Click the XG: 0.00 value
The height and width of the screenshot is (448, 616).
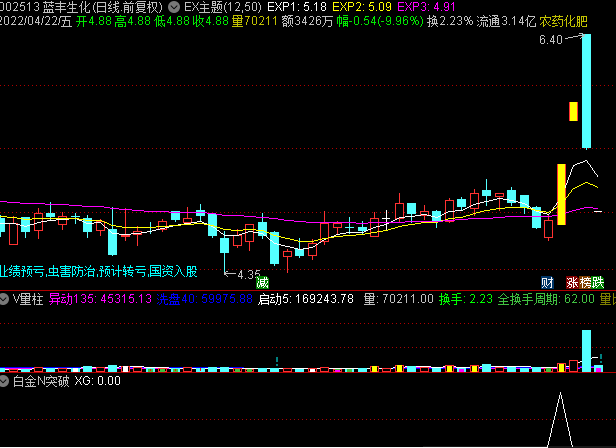point(97,381)
